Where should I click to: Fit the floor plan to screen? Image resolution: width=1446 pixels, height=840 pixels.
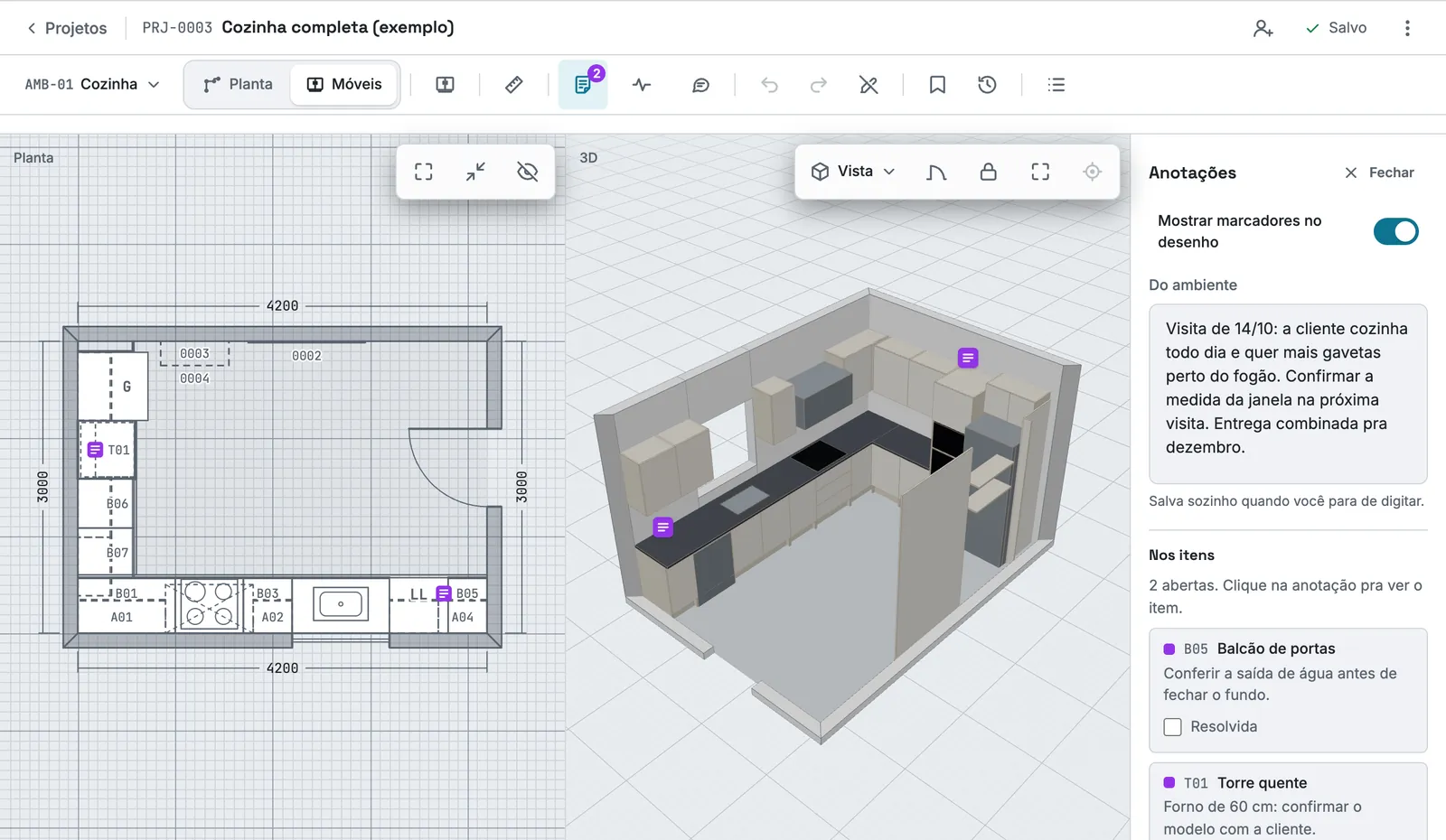424,172
